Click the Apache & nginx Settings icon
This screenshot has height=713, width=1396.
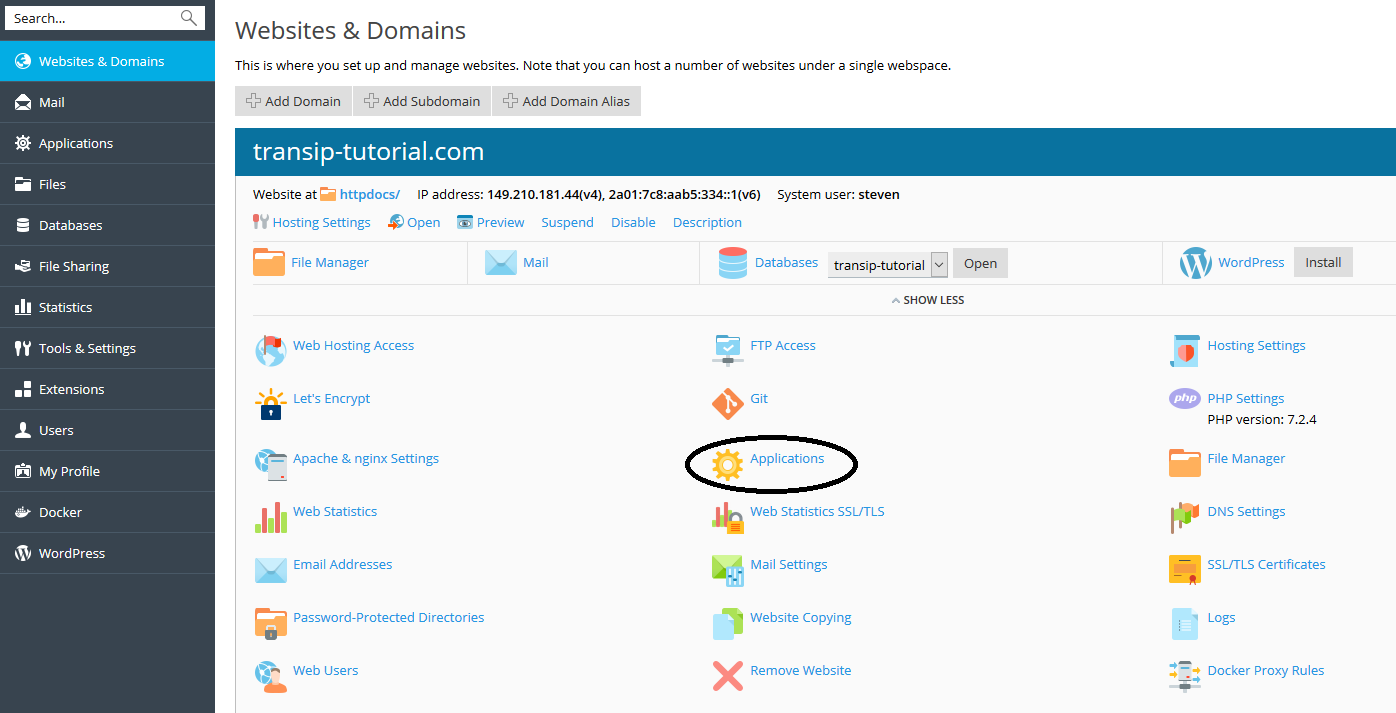click(270, 464)
